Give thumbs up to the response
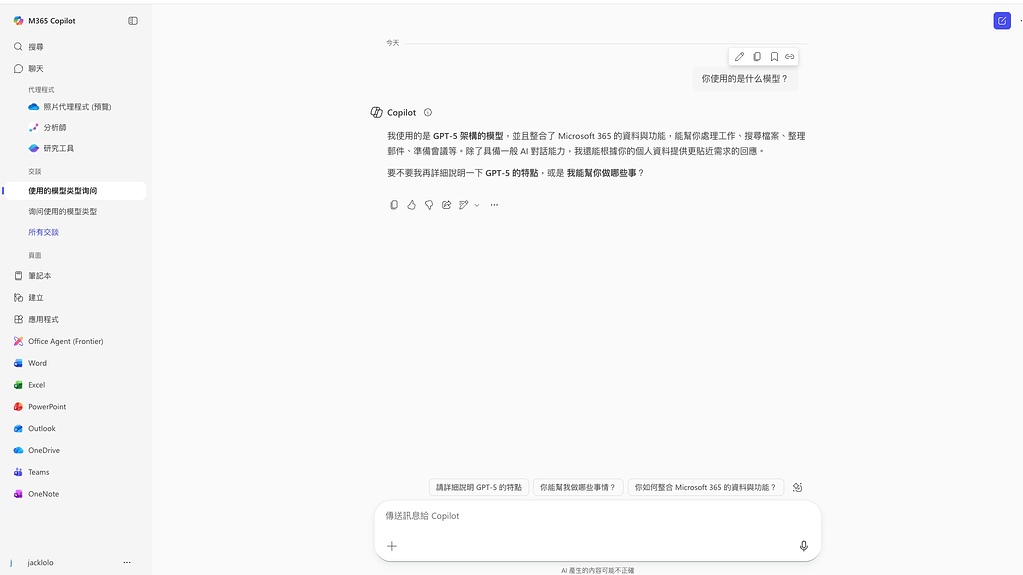 pyautogui.click(x=412, y=205)
